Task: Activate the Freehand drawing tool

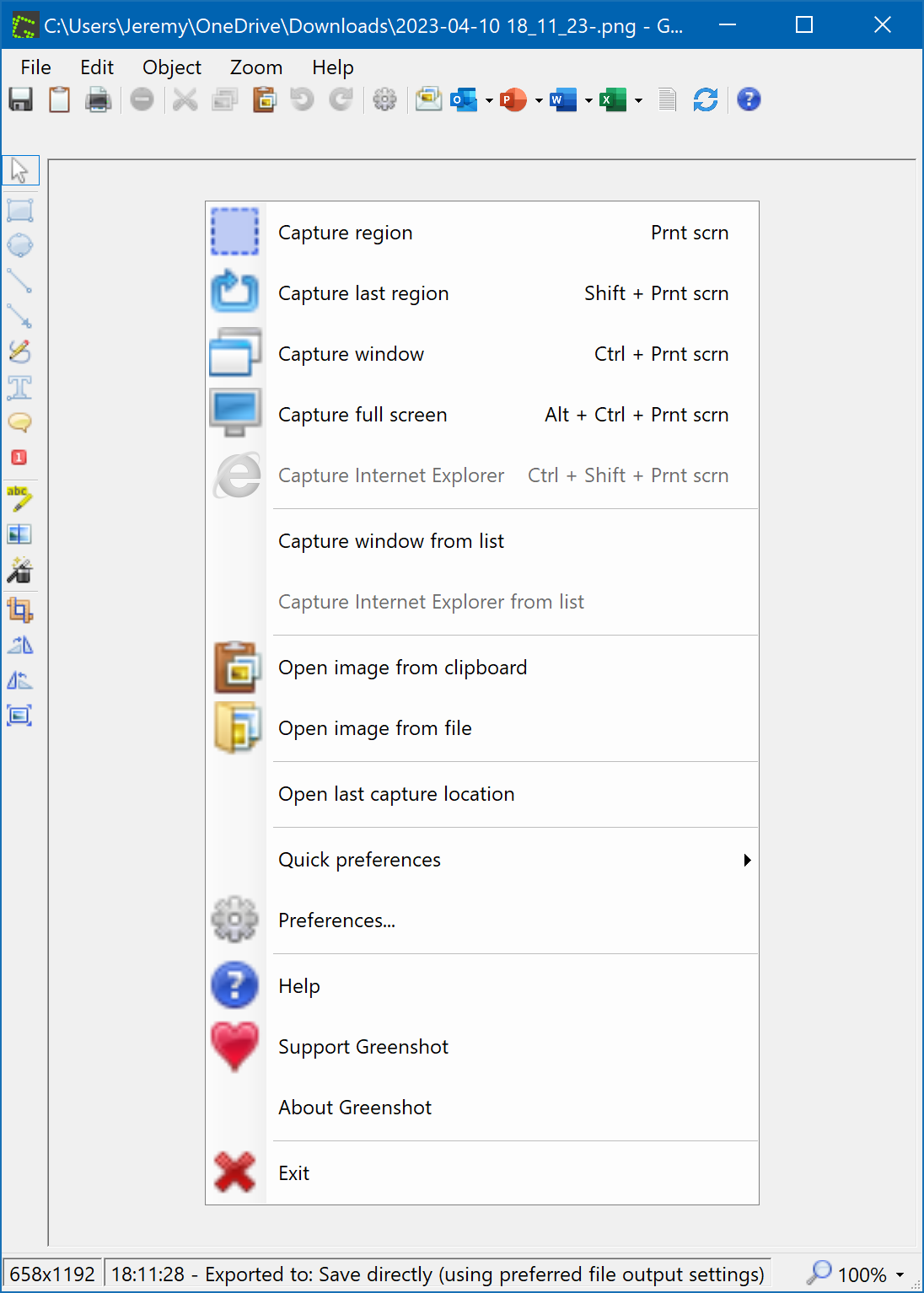Action: pyautogui.click(x=20, y=351)
